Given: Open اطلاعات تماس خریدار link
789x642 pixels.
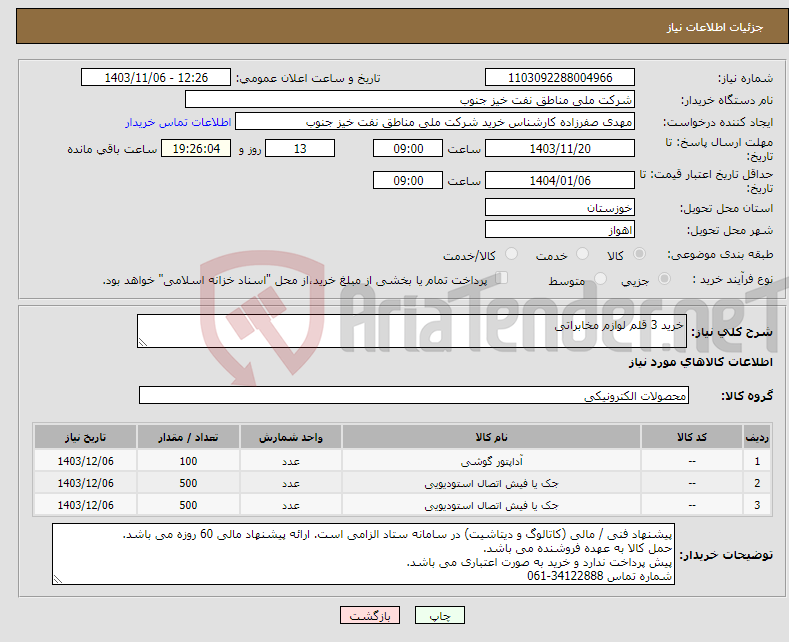Looking at the screenshot, I should tap(178, 122).
